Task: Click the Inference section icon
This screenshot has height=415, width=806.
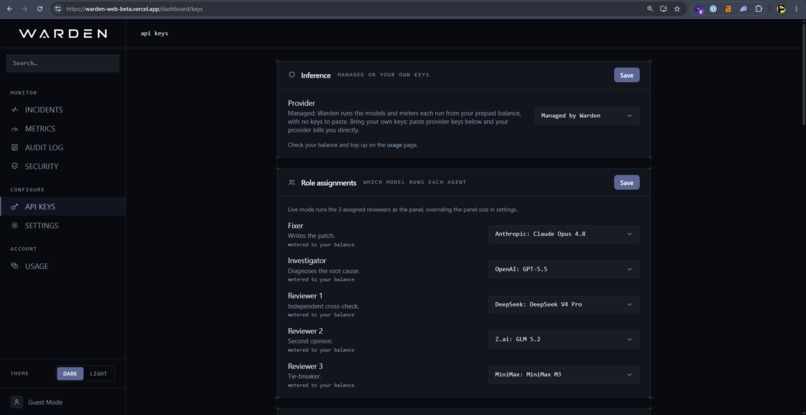Action: [291, 75]
